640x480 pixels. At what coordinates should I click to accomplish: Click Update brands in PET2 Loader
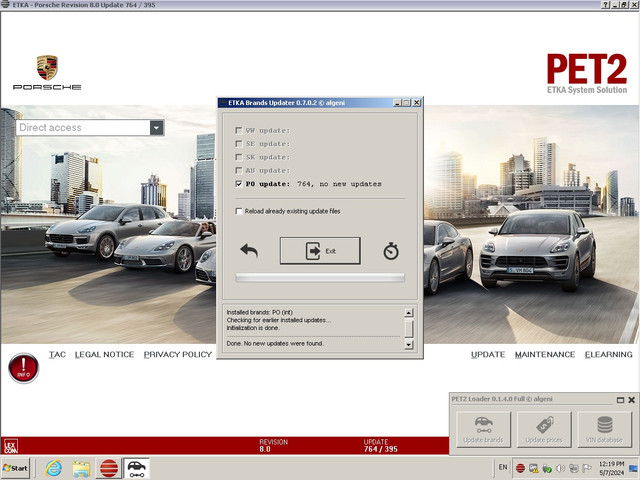(x=483, y=429)
